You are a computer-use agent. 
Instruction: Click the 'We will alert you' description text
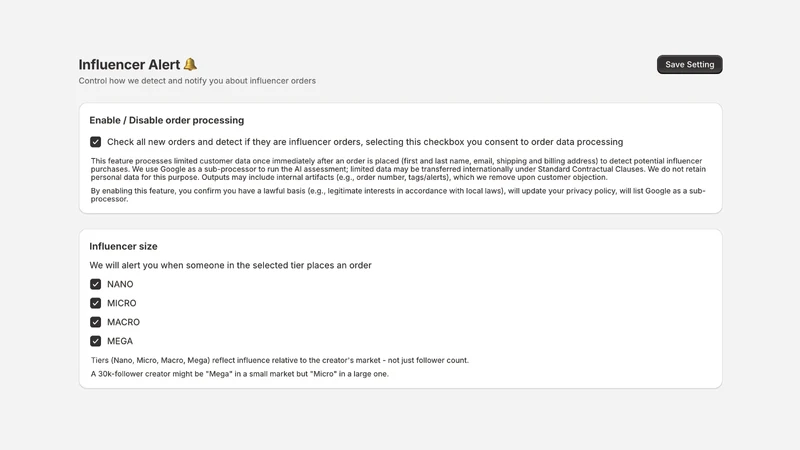[230, 265]
